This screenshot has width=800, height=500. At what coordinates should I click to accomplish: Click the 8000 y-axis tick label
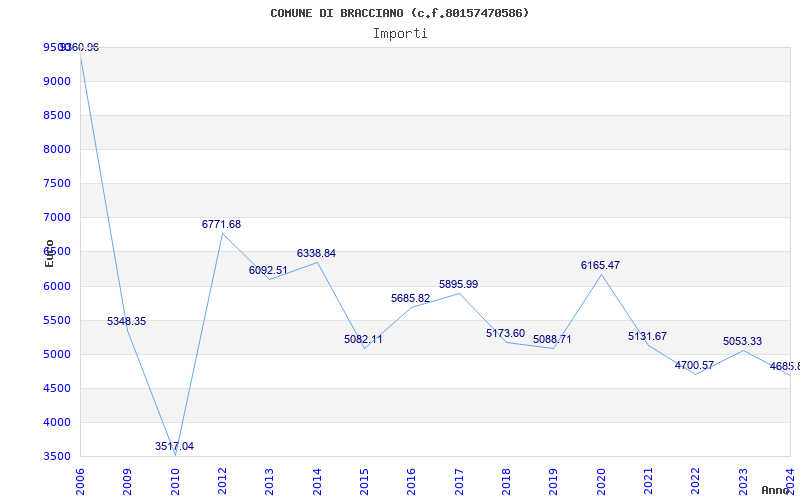point(57,149)
